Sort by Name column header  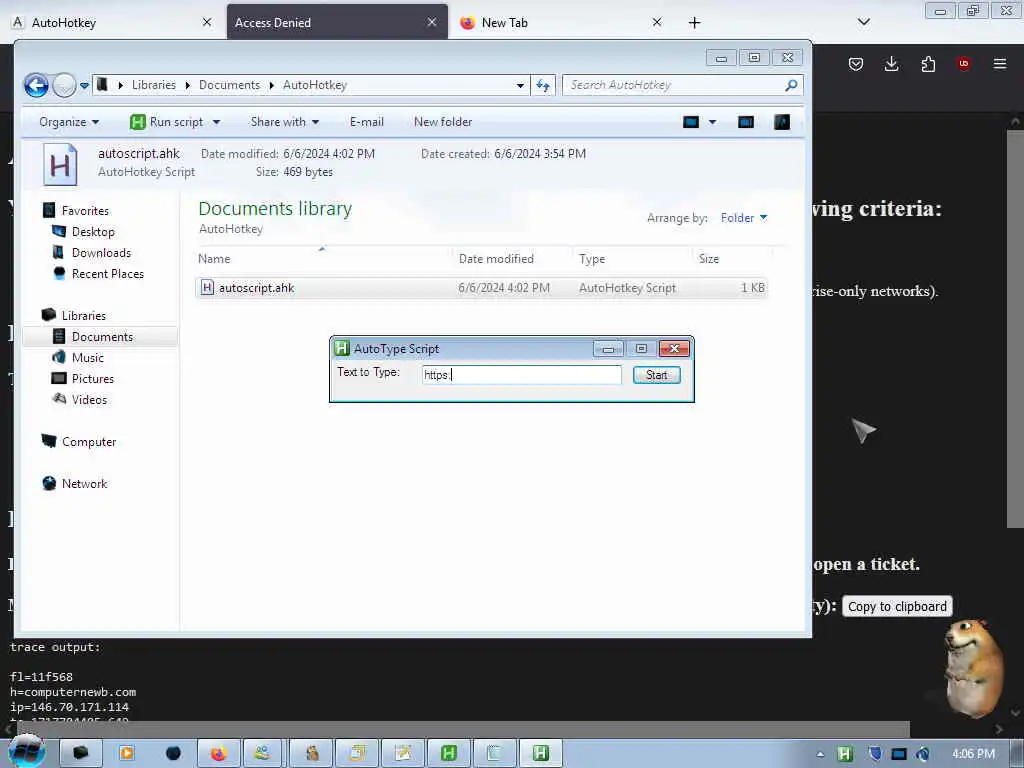(x=323, y=259)
